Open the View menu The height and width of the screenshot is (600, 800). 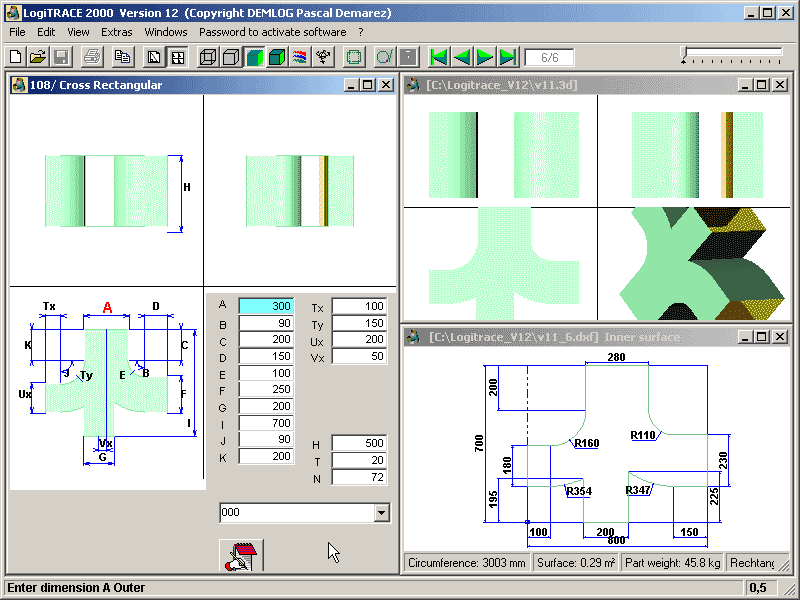tap(78, 32)
